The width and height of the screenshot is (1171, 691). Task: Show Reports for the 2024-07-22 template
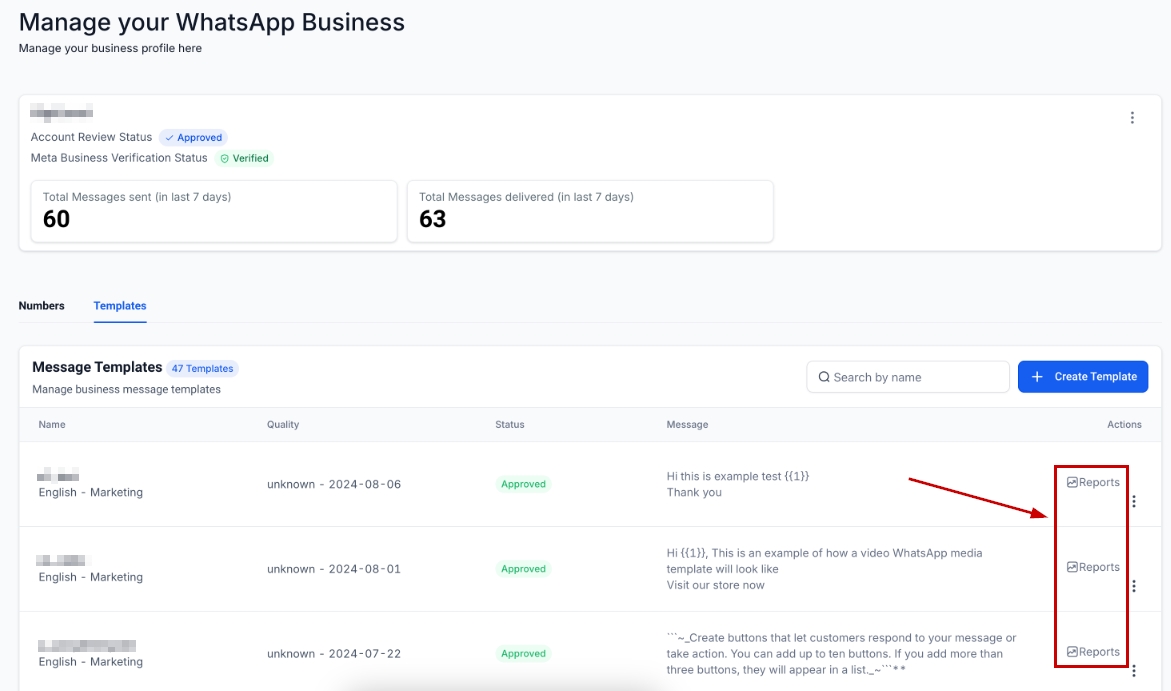(1093, 652)
